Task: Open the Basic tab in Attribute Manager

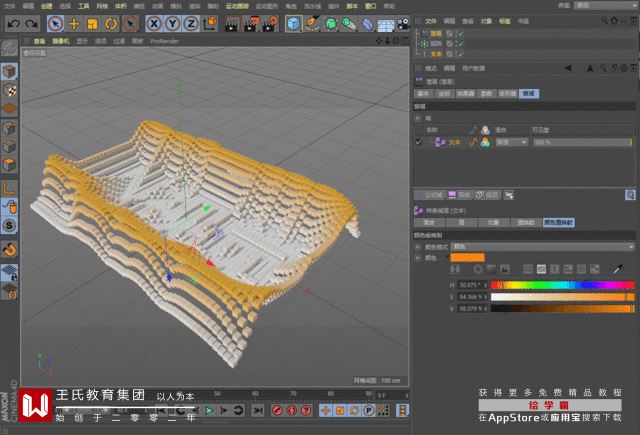Action: 423,93
